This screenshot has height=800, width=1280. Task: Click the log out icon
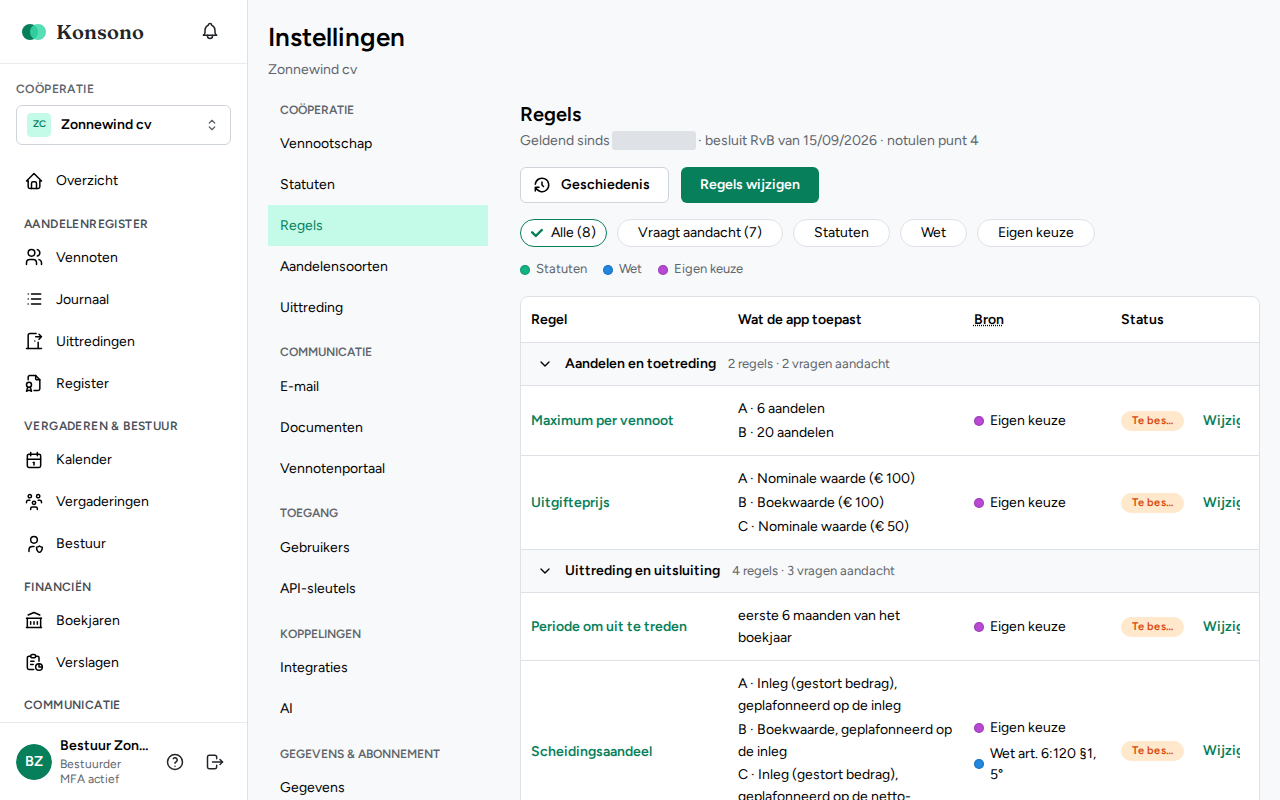coord(215,762)
